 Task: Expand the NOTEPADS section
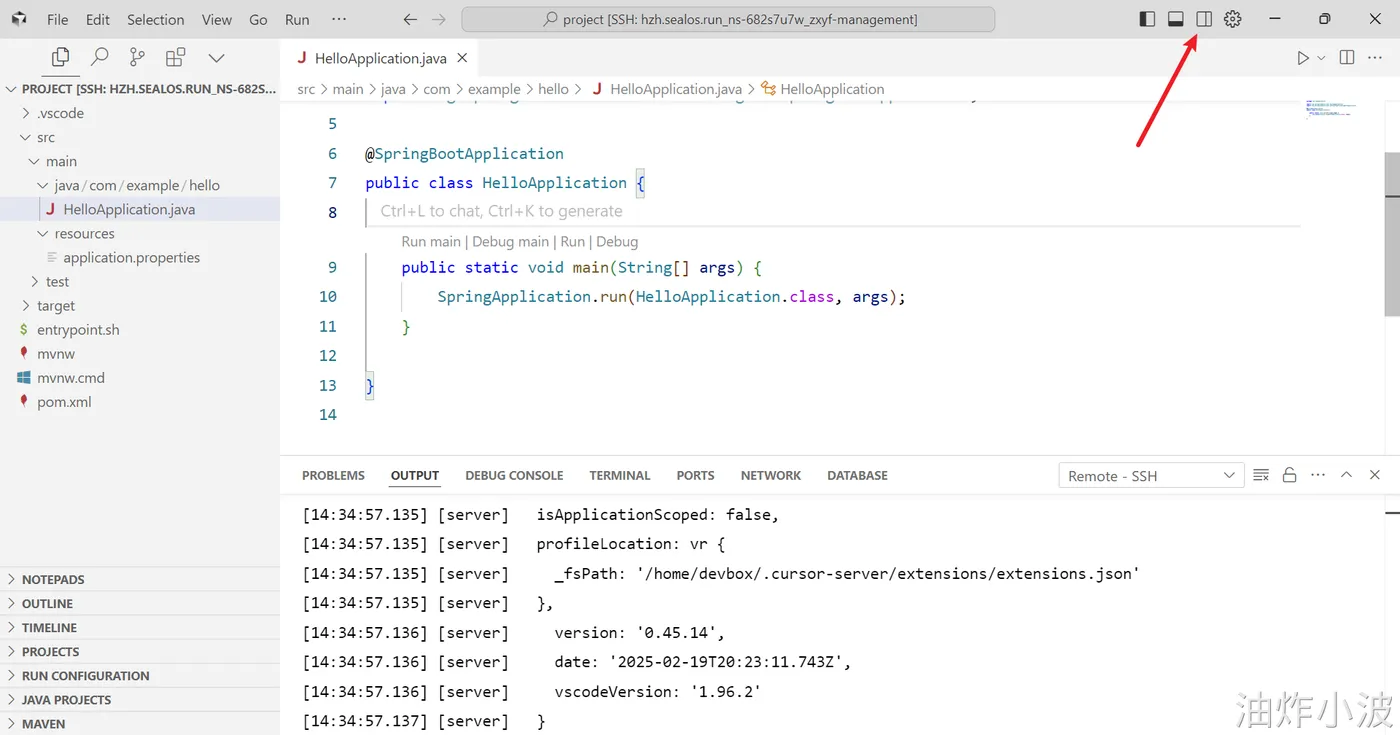pyautogui.click(x=140, y=579)
